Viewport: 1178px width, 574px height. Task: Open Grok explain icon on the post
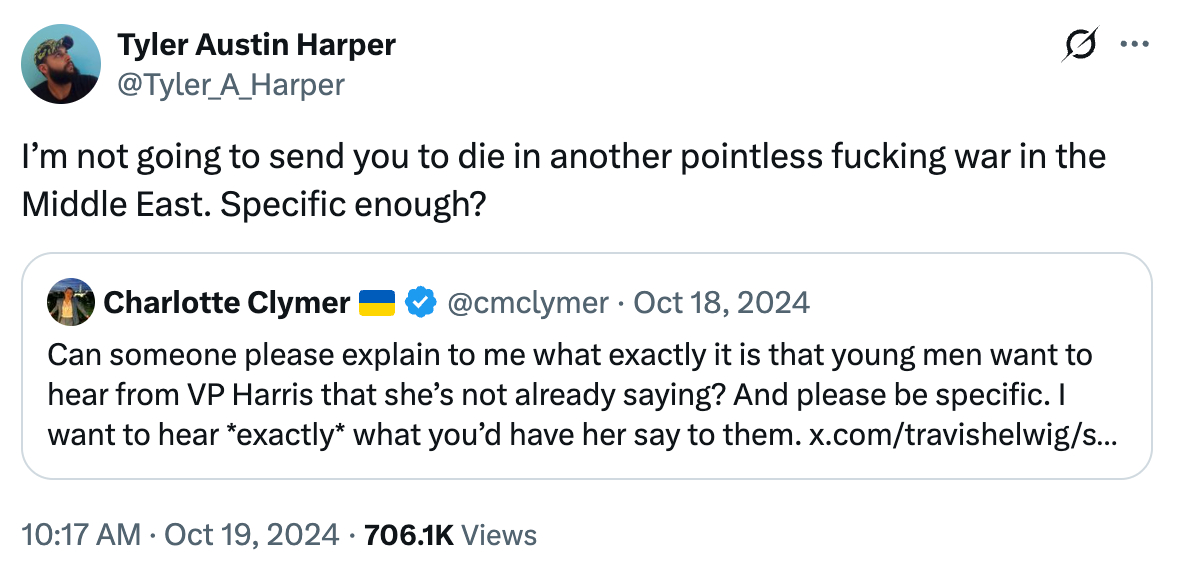(x=1081, y=46)
